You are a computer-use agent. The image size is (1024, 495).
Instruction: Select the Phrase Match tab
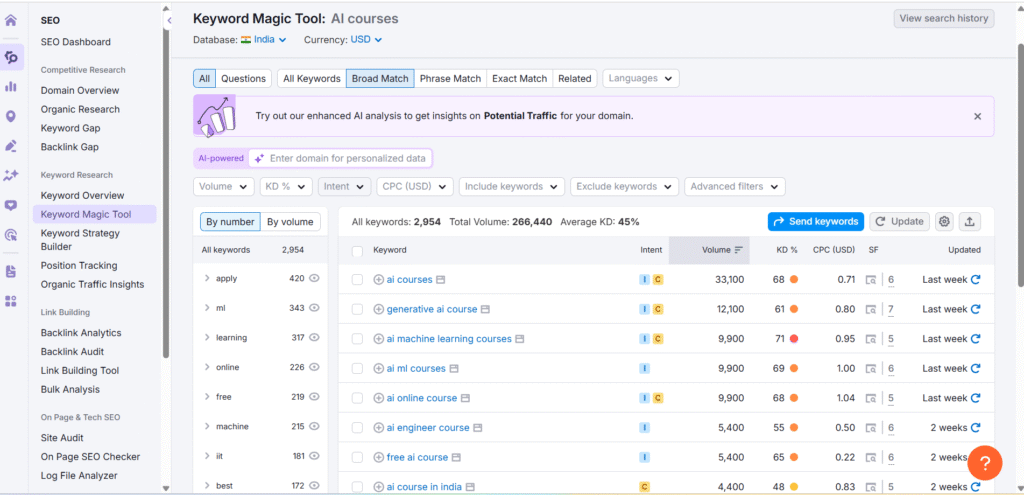[x=451, y=78]
